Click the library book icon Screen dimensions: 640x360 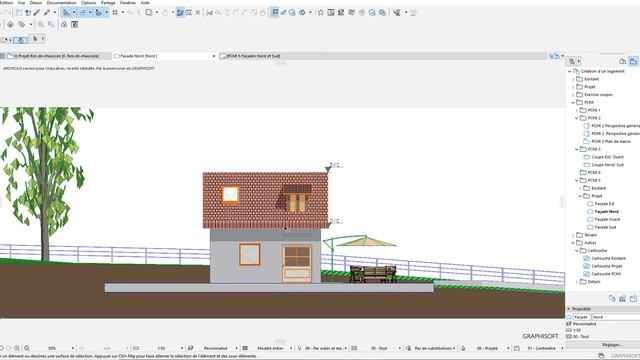[x=351, y=13]
